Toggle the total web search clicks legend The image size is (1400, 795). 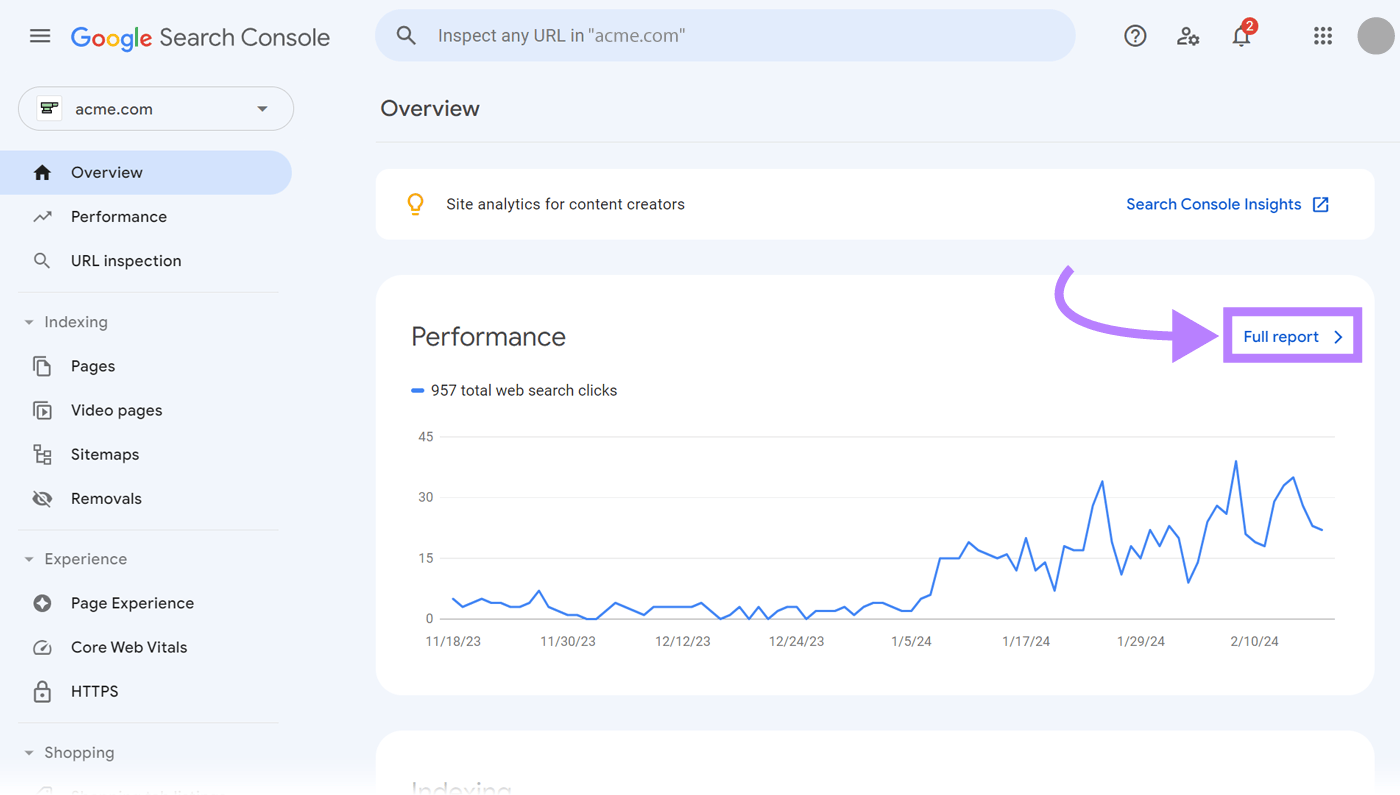tap(514, 390)
